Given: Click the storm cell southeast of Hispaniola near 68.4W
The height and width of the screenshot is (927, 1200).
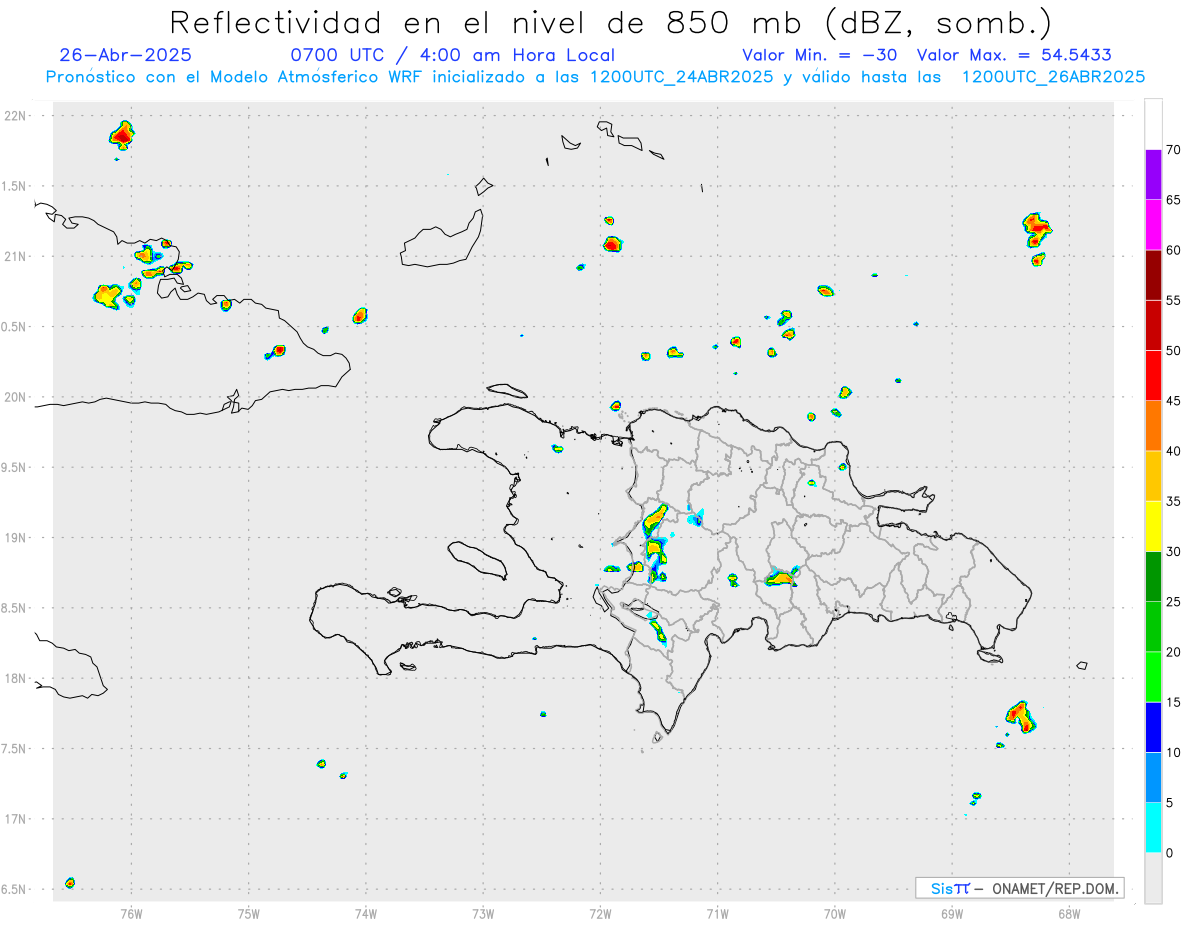Looking at the screenshot, I should click(x=1020, y=715).
